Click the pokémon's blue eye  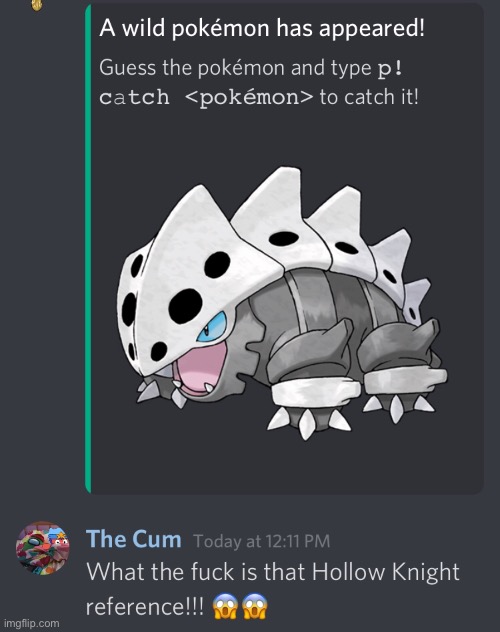pyautogui.click(x=212, y=327)
